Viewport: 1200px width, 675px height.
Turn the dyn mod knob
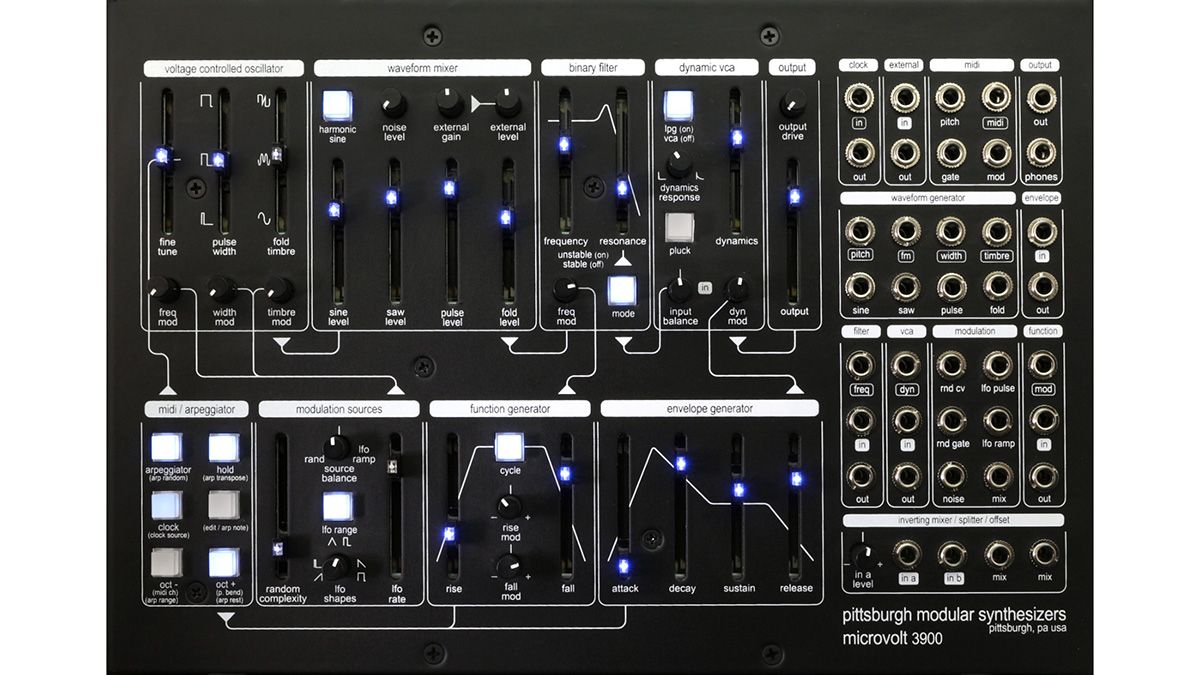pyautogui.click(x=737, y=289)
